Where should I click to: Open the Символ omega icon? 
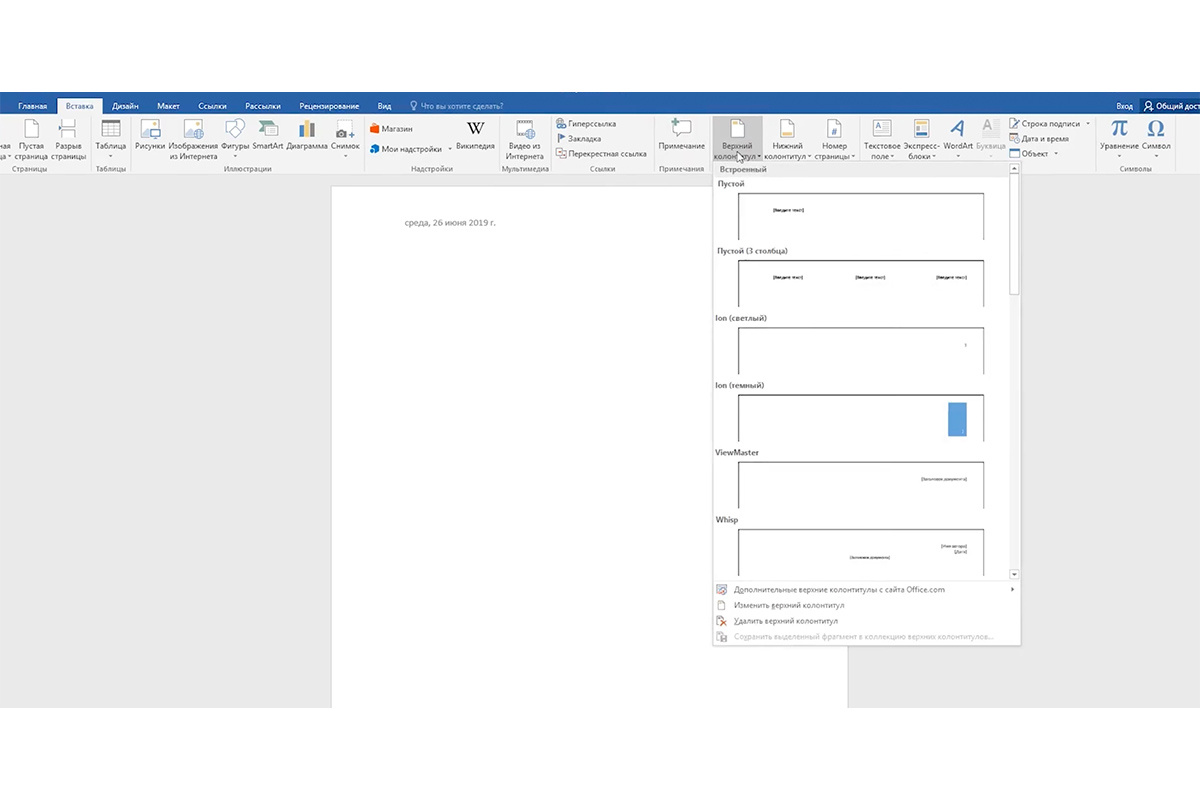pyautogui.click(x=1155, y=128)
